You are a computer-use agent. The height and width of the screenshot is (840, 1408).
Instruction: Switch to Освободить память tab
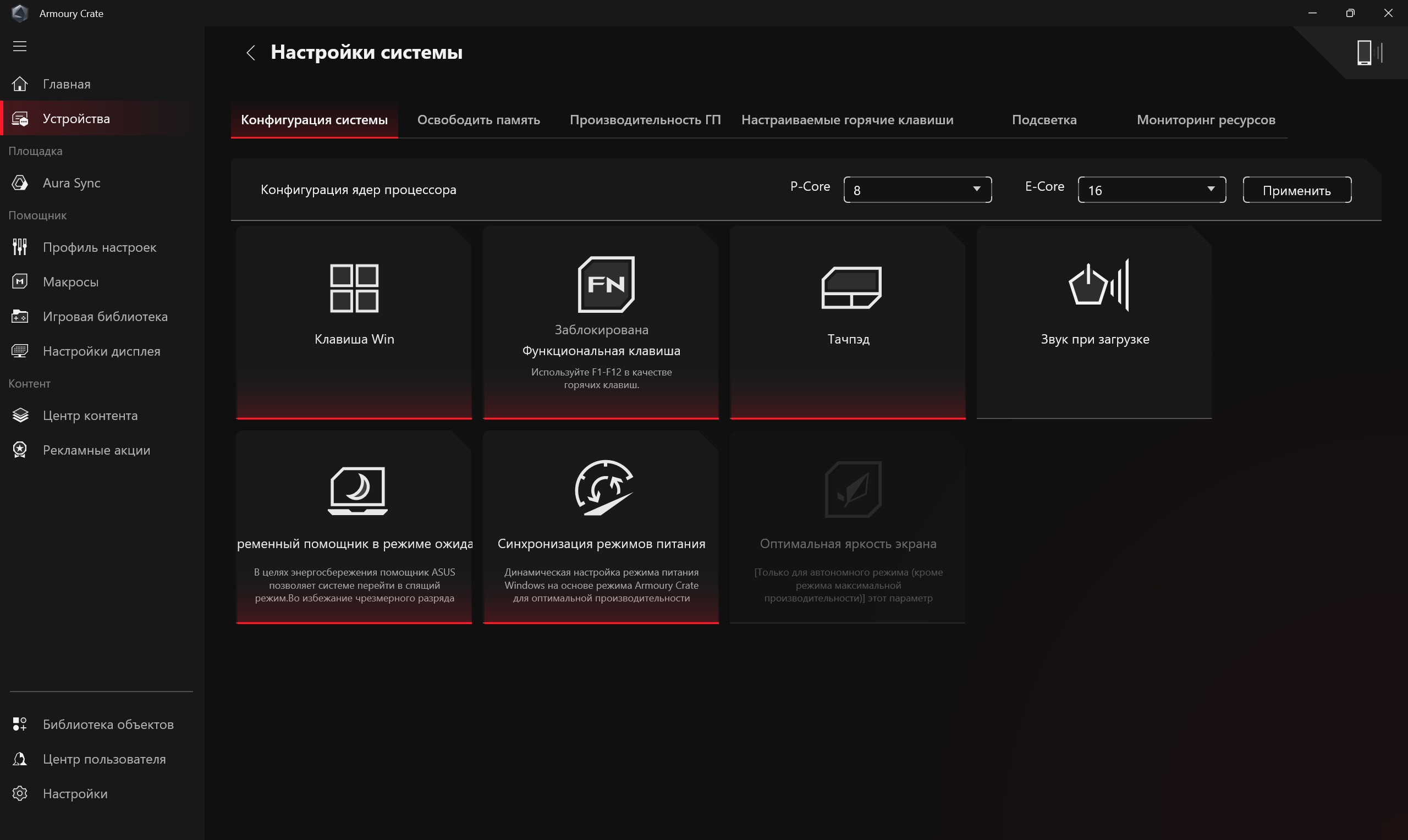pos(479,120)
